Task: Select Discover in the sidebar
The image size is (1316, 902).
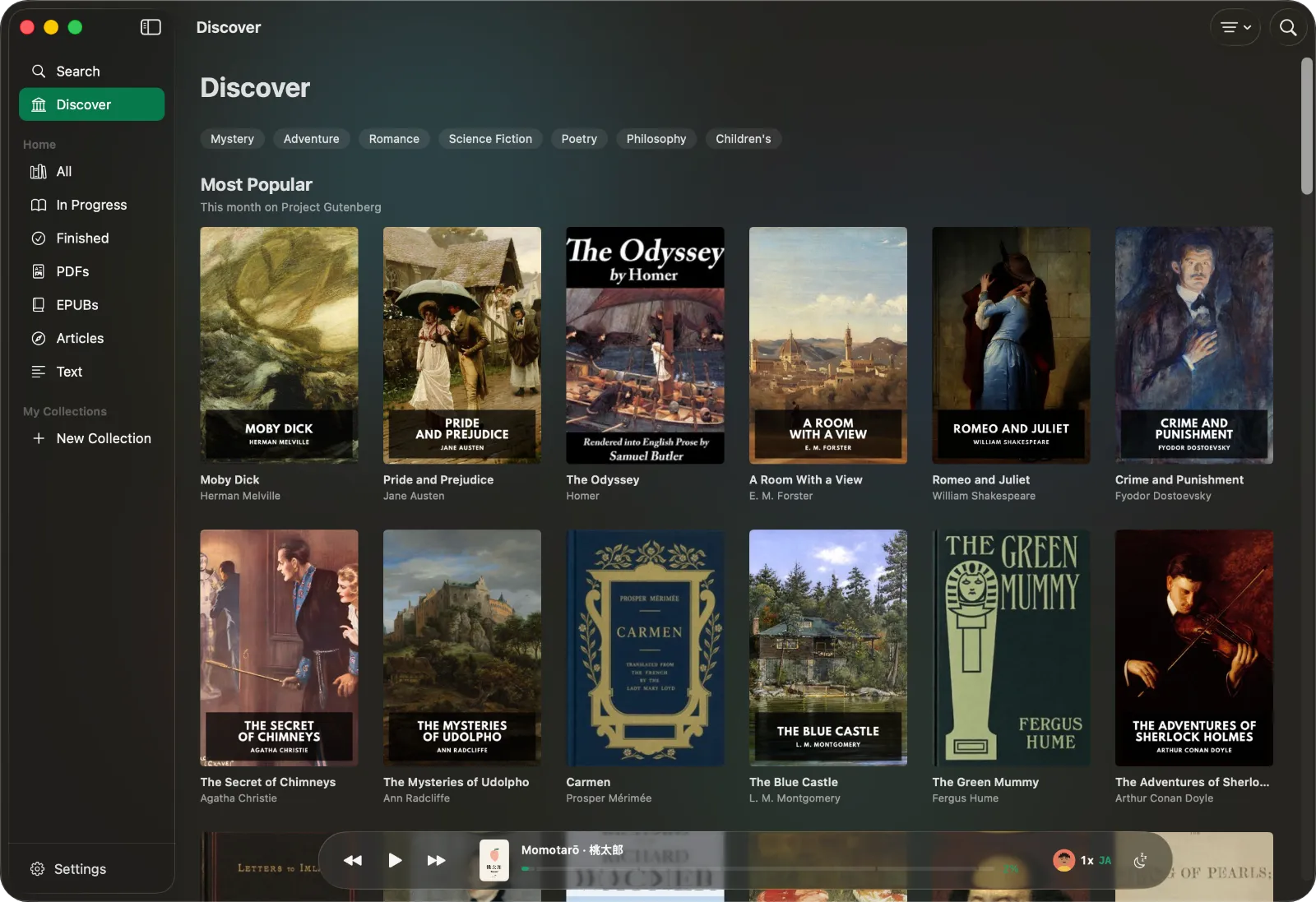Action: (91, 104)
